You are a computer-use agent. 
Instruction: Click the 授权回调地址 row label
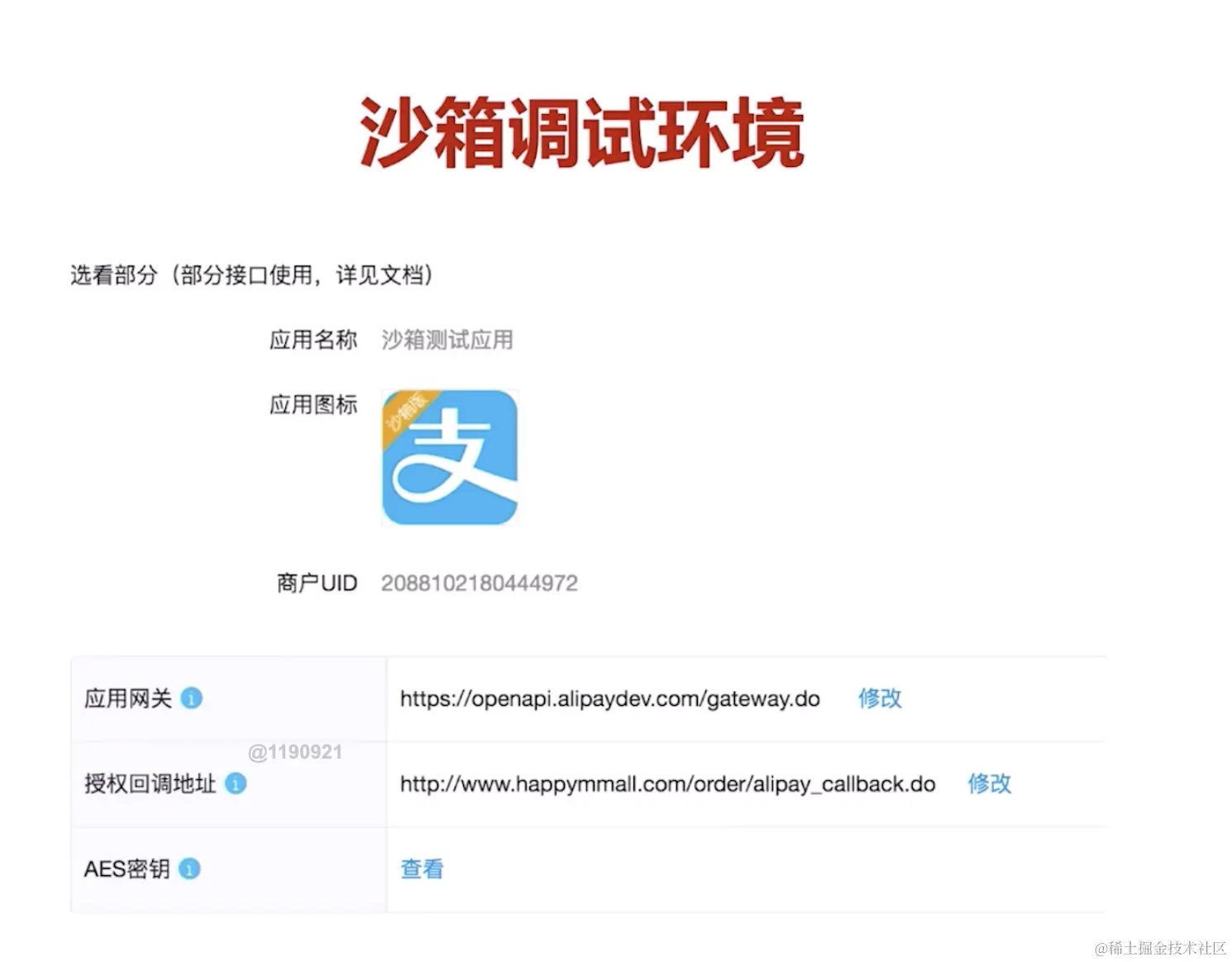tap(150, 783)
